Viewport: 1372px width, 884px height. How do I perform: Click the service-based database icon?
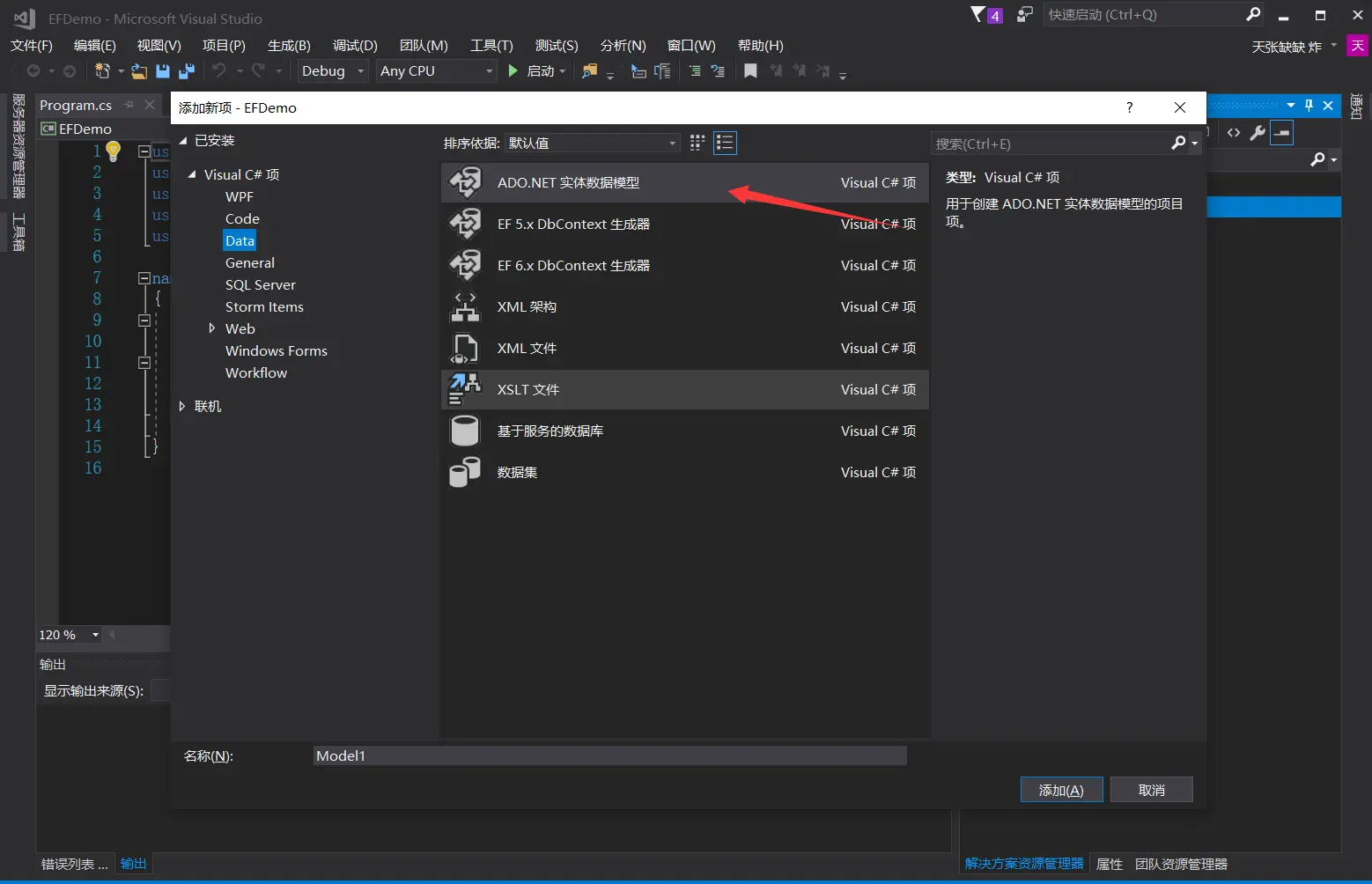(x=465, y=431)
